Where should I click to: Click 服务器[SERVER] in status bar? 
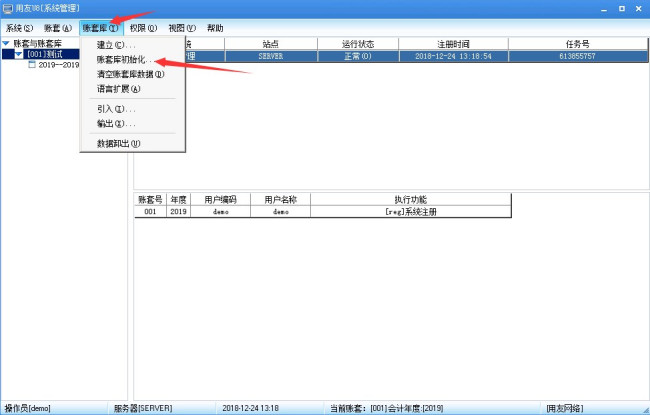click(143, 408)
